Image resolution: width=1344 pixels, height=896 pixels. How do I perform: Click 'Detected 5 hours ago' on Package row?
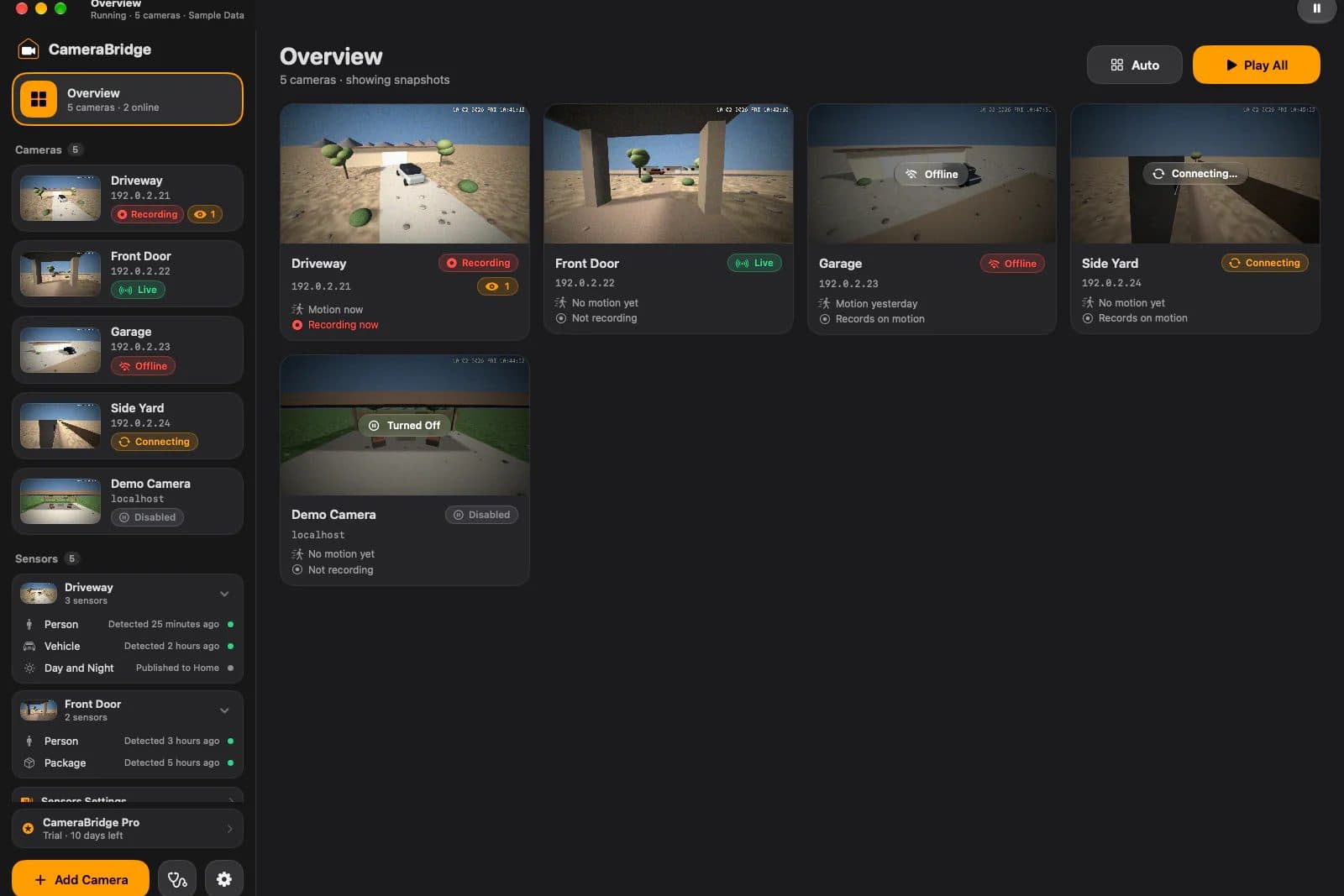(171, 762)
